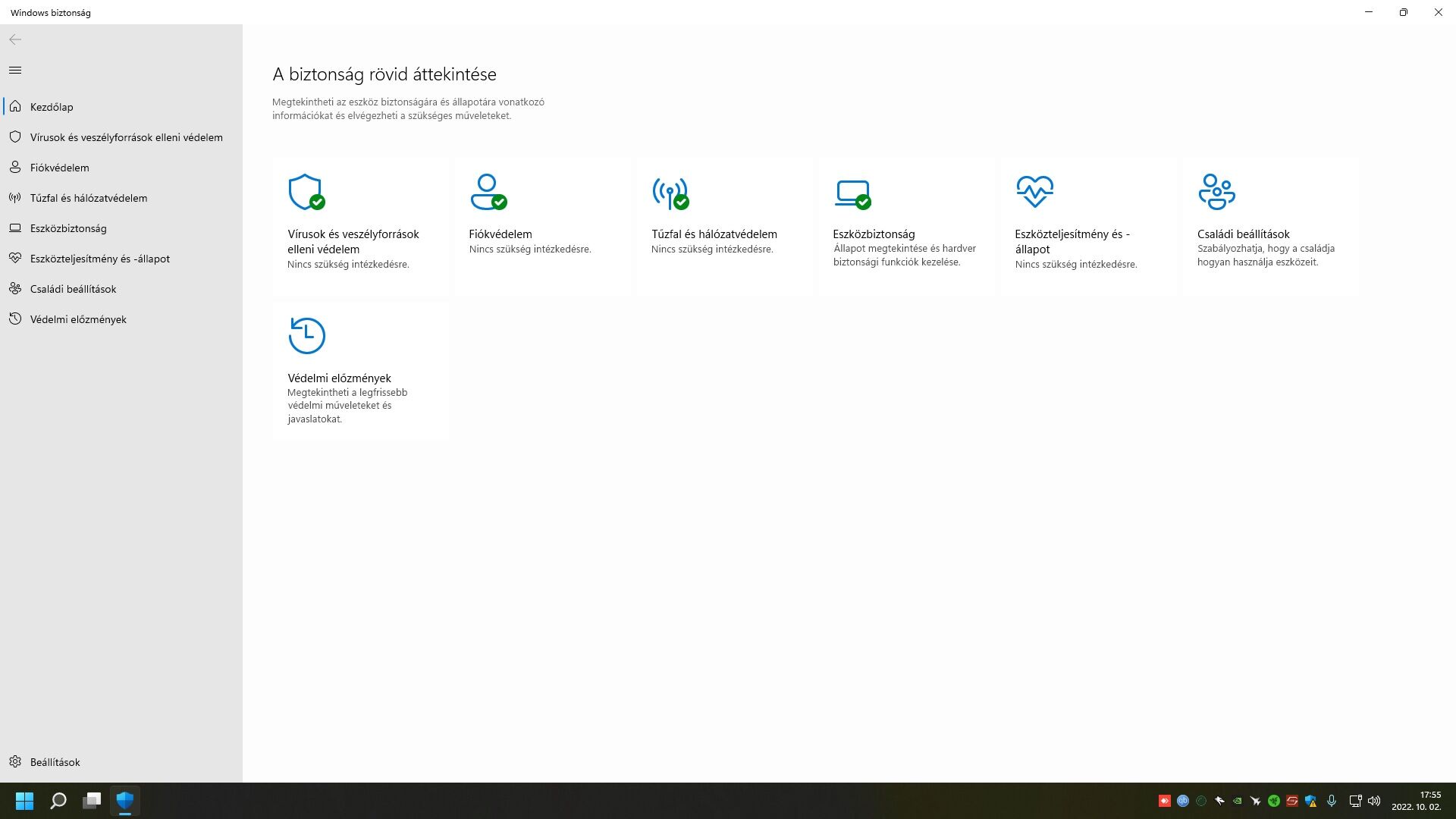Click the heart icon in the sidebar
This screenshot has width=1456, height=819.
click(15, 258)
